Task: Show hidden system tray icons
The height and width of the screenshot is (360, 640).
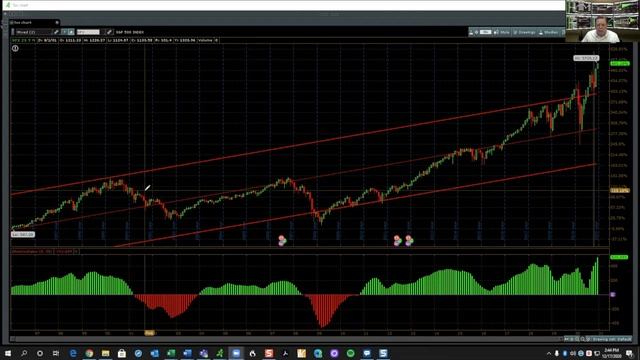Action: tap(549, 353)
